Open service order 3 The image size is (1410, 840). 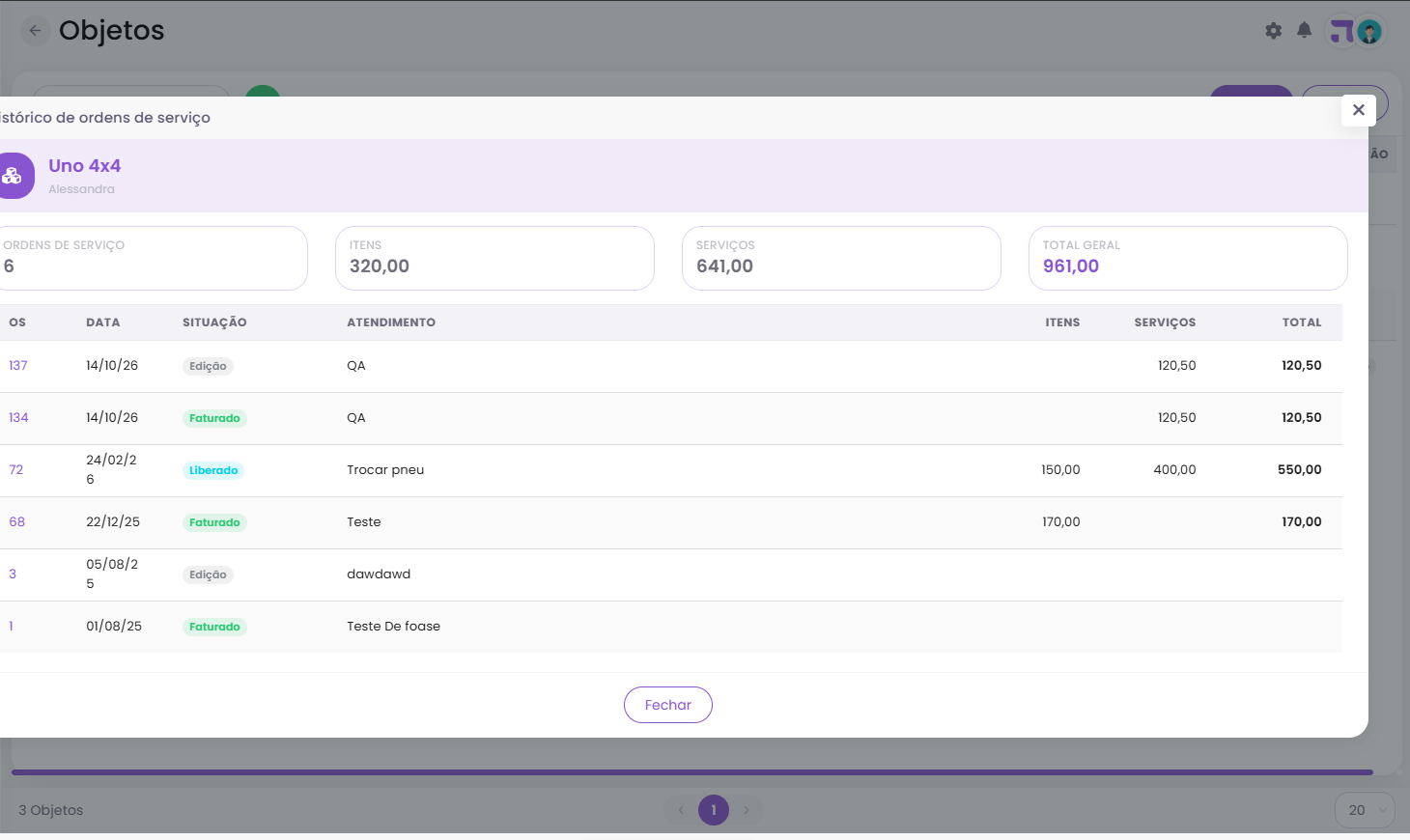pyautogui.click(x=13, y=574)
